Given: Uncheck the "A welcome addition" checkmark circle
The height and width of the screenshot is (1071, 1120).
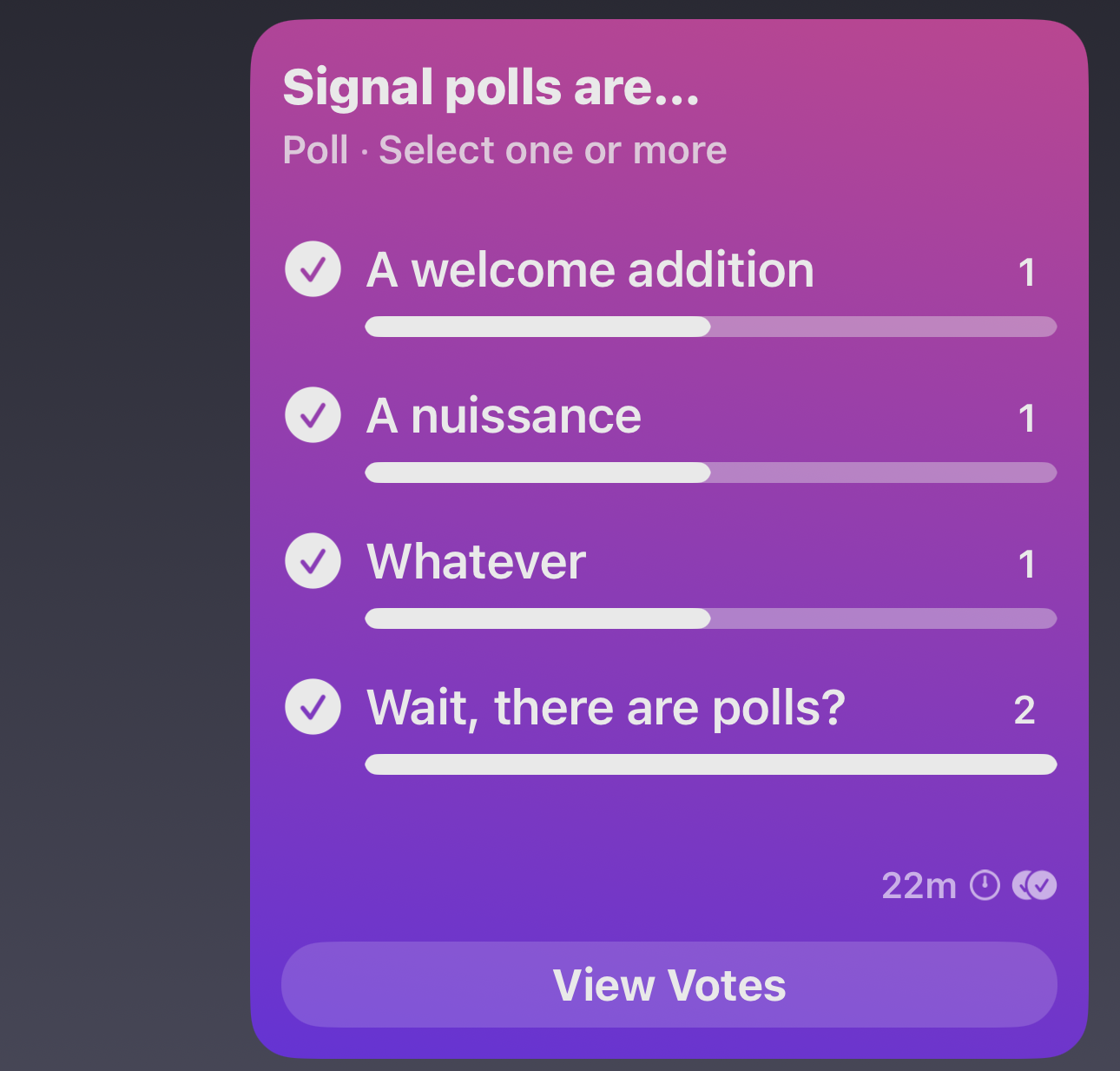Looking at the screenshot, I should (x=313, y=269).
